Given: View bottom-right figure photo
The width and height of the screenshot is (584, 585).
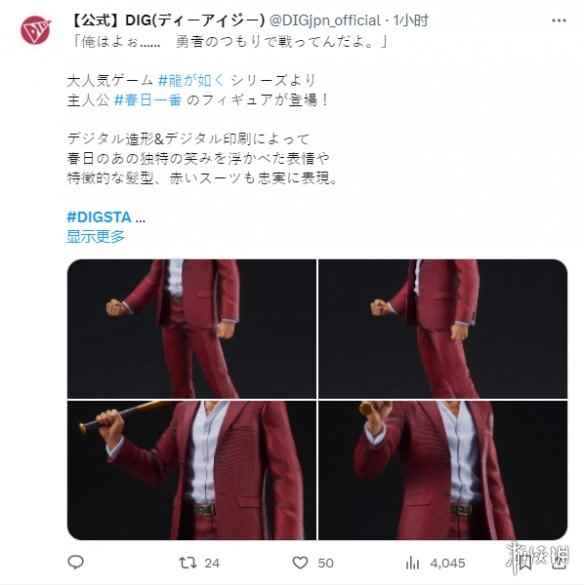Looking at the screenshot, I should [443, 470].
